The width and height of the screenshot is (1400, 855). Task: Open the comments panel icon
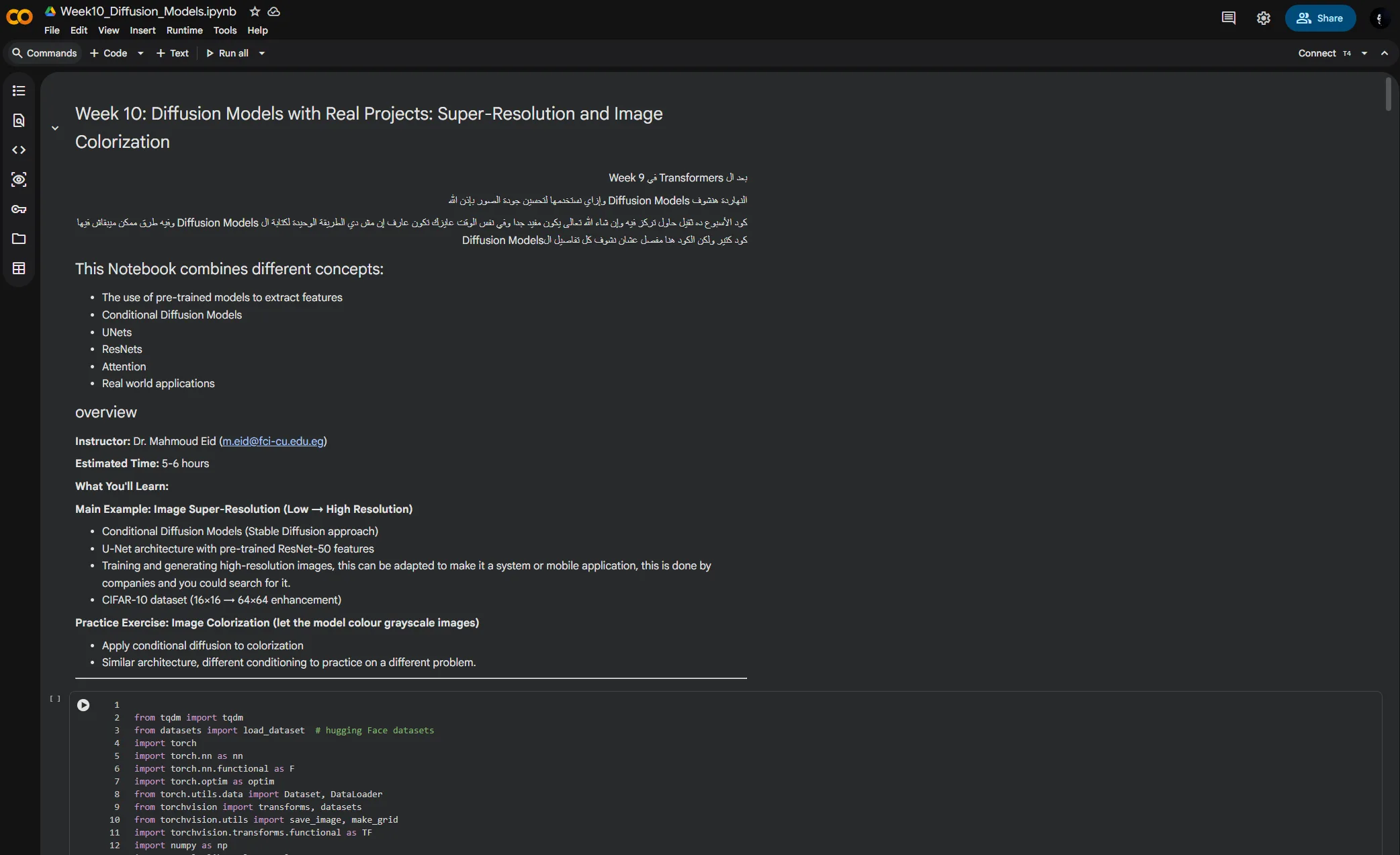1228,18
